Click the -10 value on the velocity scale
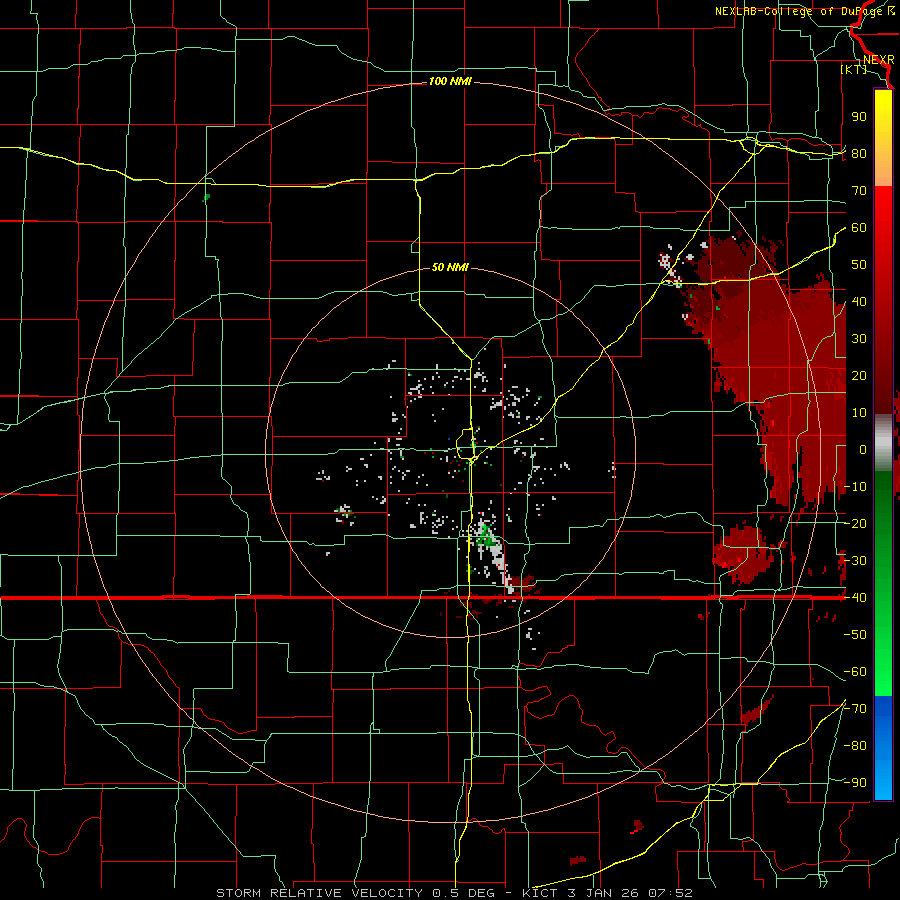Image resolution: width=900 pixels, height=900 pixels. pos(855,487)
